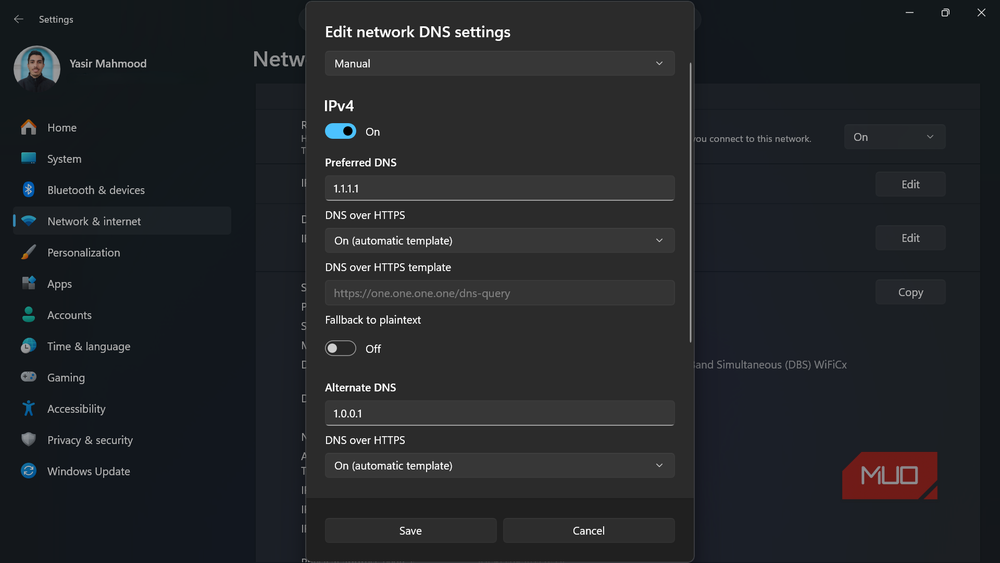Open Windows Update page
The width and height of the screenshot is (1000, 563).
[x=122, y=471]
